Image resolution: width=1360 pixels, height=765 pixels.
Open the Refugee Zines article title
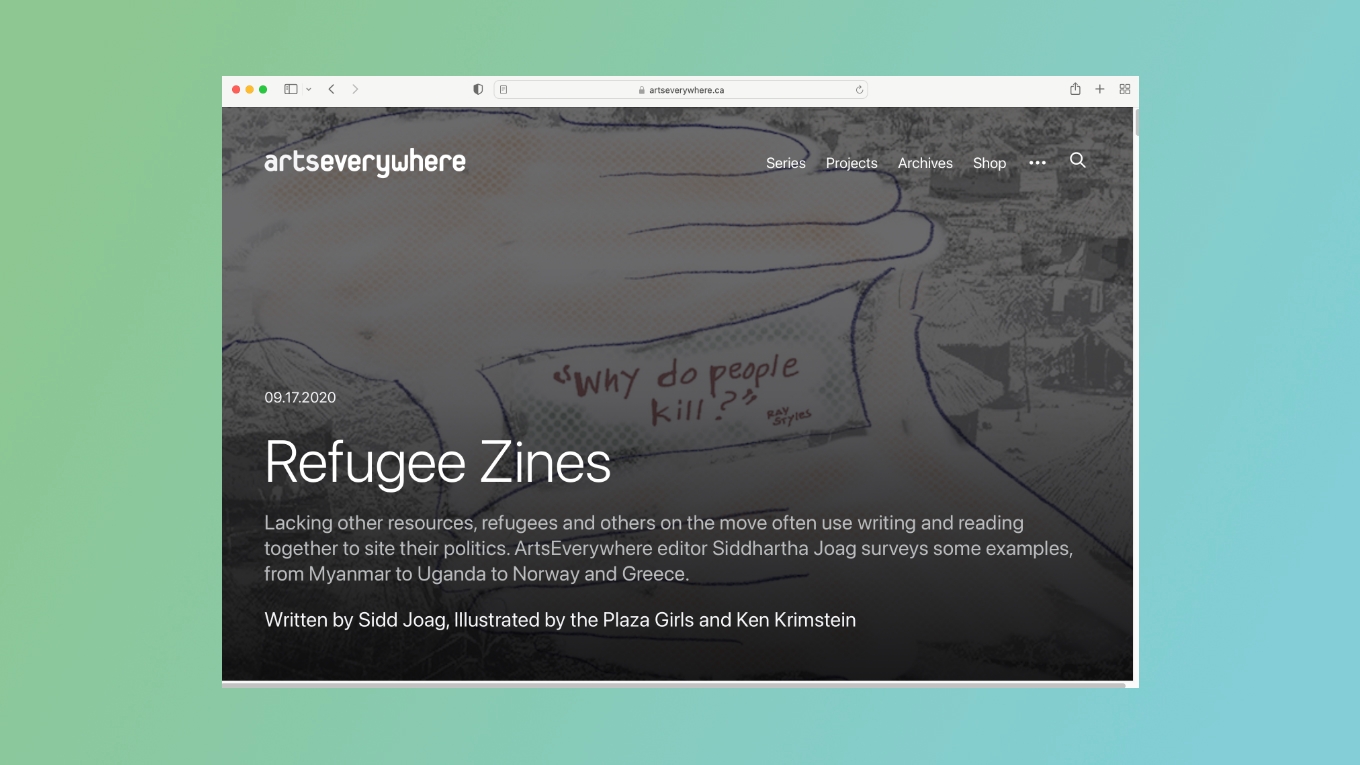438,463
